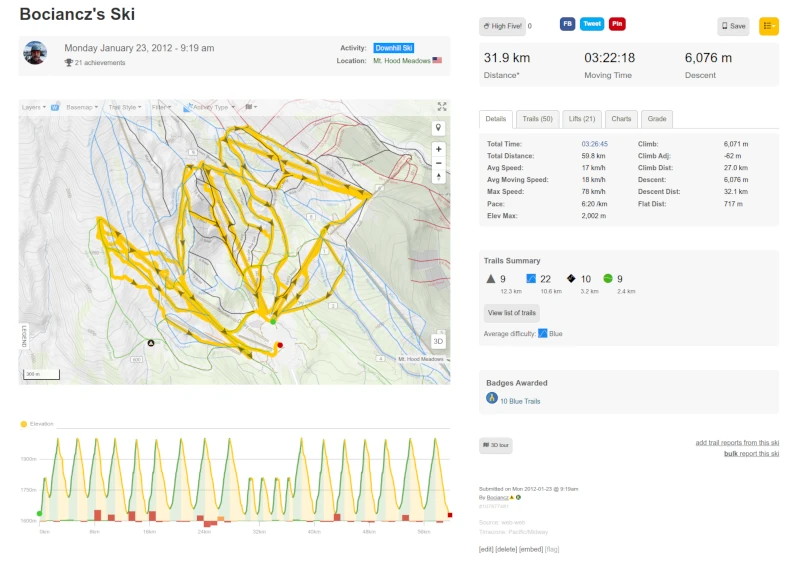
Task: Open the Layers dropdown on the map
Action: click(34, 107)
